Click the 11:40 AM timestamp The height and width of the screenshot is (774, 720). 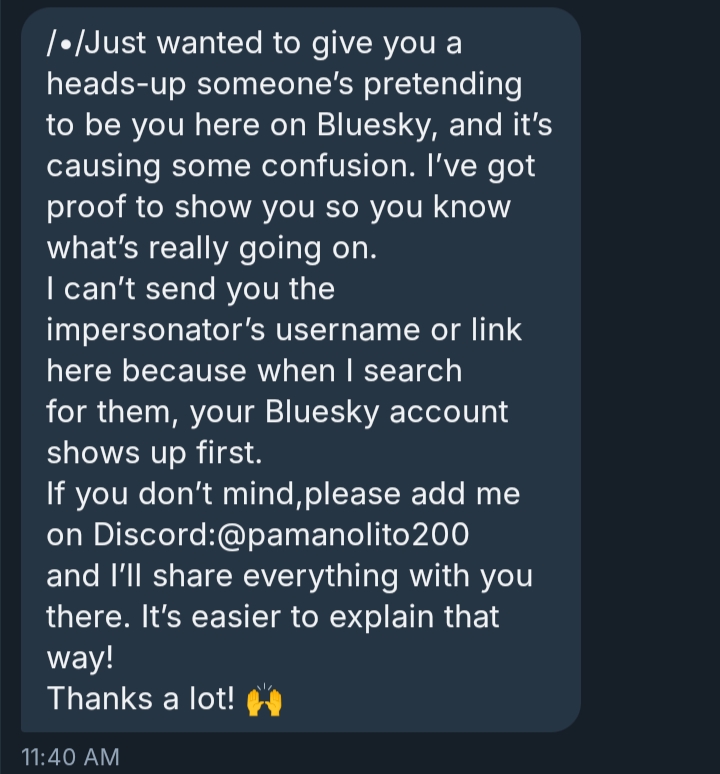pyautogui.click(x=70, y=757)
